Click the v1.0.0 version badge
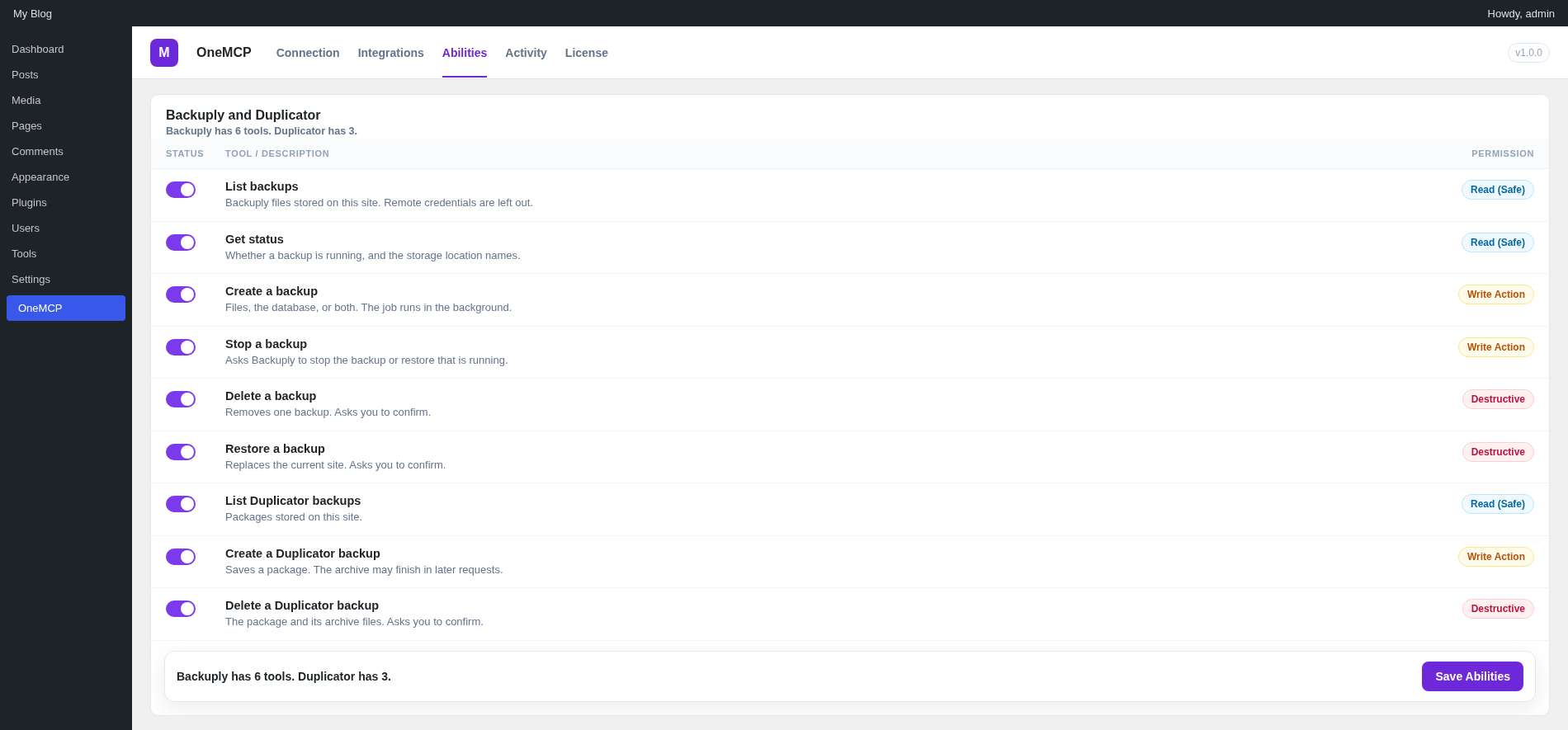 [1528, 53]
